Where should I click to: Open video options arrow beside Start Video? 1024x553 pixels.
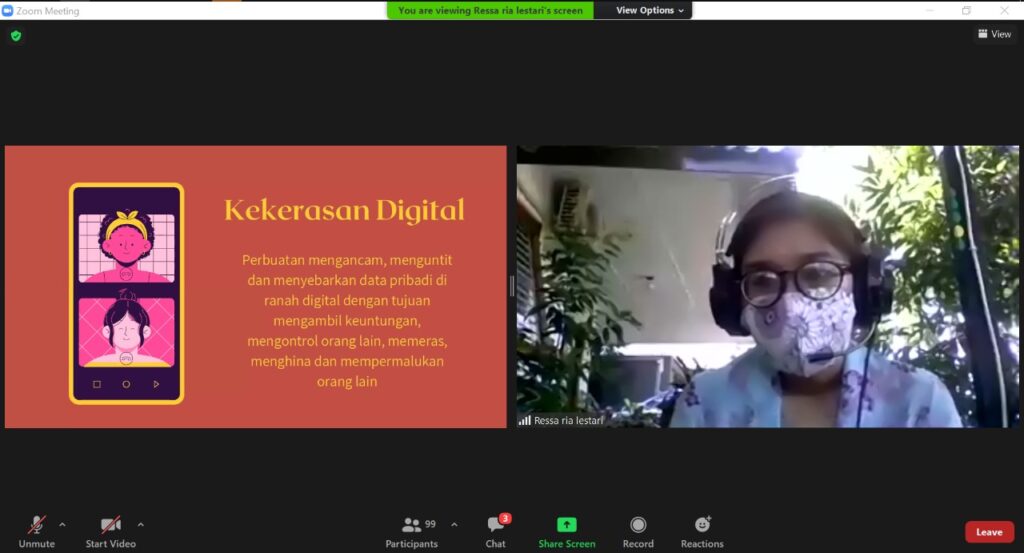point(140,524)
